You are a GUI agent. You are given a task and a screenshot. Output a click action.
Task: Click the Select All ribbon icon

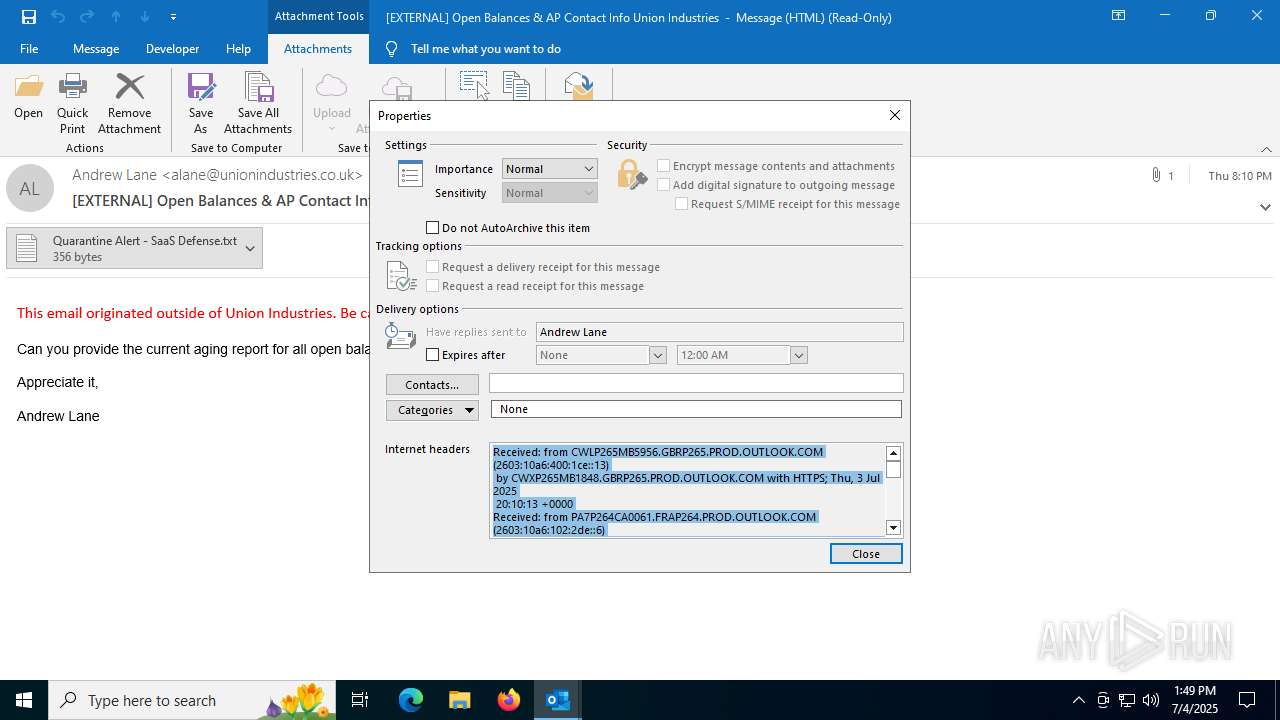point(474,86)
